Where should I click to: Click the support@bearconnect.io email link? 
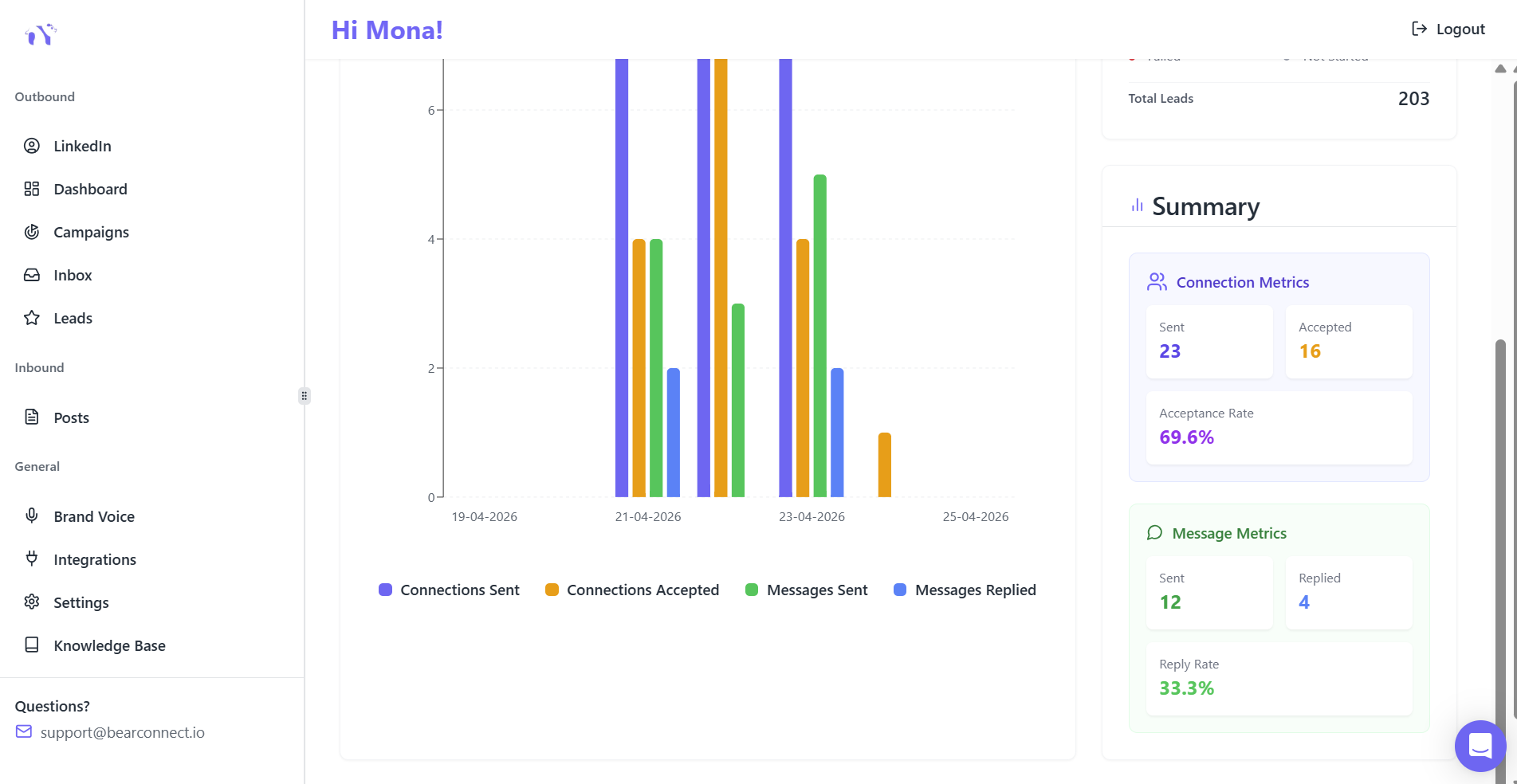pos(122,732)
